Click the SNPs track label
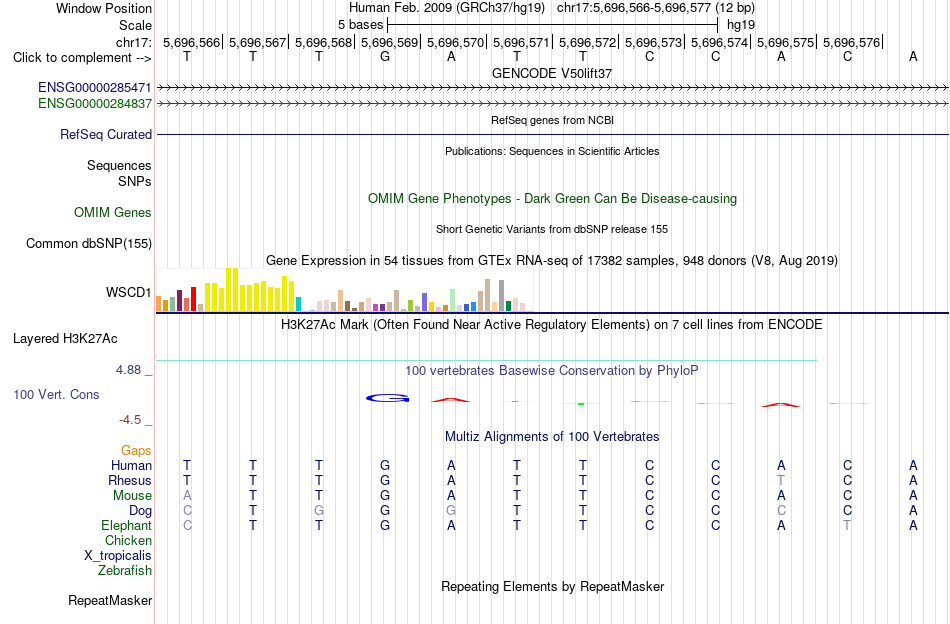950x624 pixels. [135, 181]
